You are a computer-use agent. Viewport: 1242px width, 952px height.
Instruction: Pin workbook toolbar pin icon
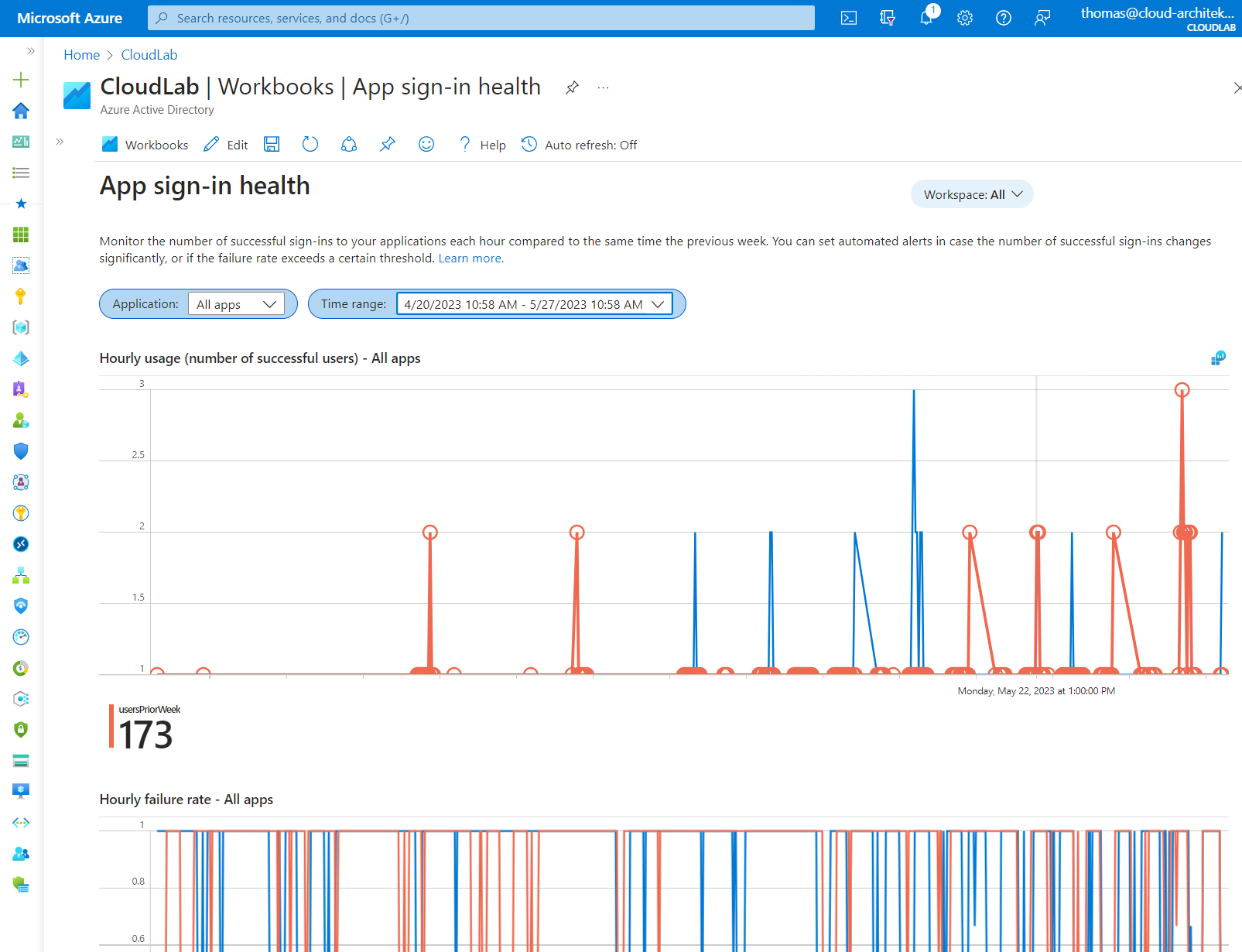click(388, 144)
